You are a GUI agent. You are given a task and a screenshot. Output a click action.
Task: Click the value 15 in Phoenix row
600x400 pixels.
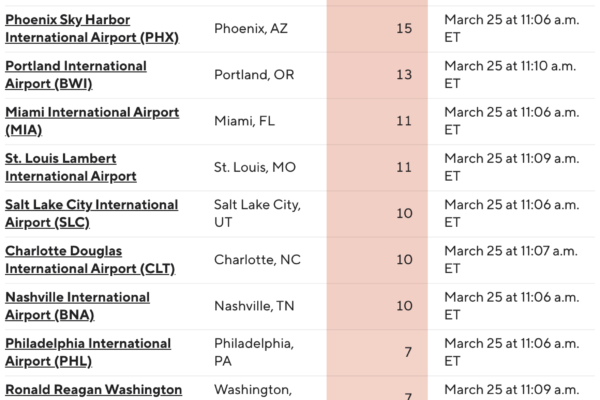[404, 28]
